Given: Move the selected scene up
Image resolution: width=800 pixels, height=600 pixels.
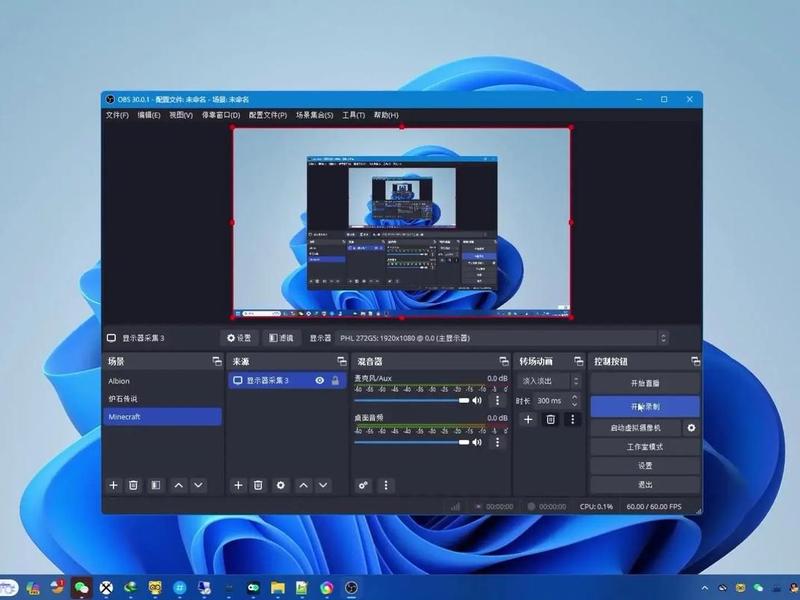Looking at the screenshot, I should click(x=179, y=485).
